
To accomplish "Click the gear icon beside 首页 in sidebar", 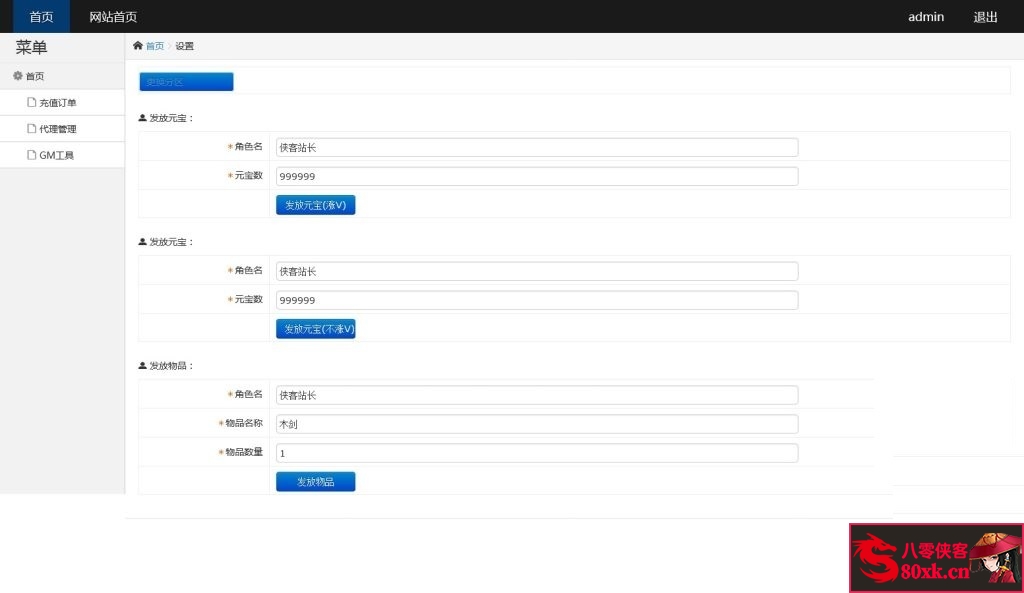I will point(18,76).
